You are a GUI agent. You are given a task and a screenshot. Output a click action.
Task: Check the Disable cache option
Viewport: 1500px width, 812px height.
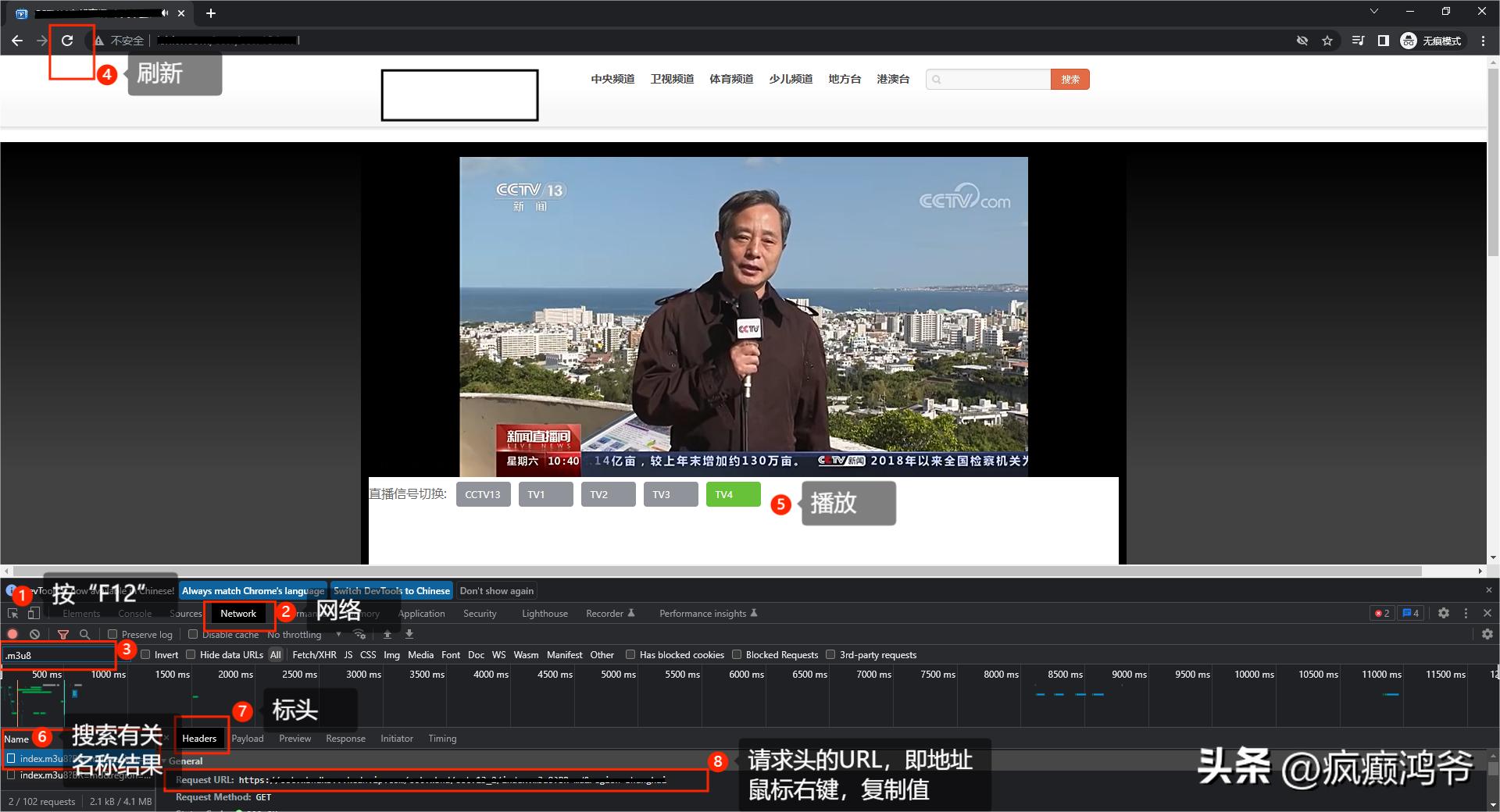pos(194,634)
